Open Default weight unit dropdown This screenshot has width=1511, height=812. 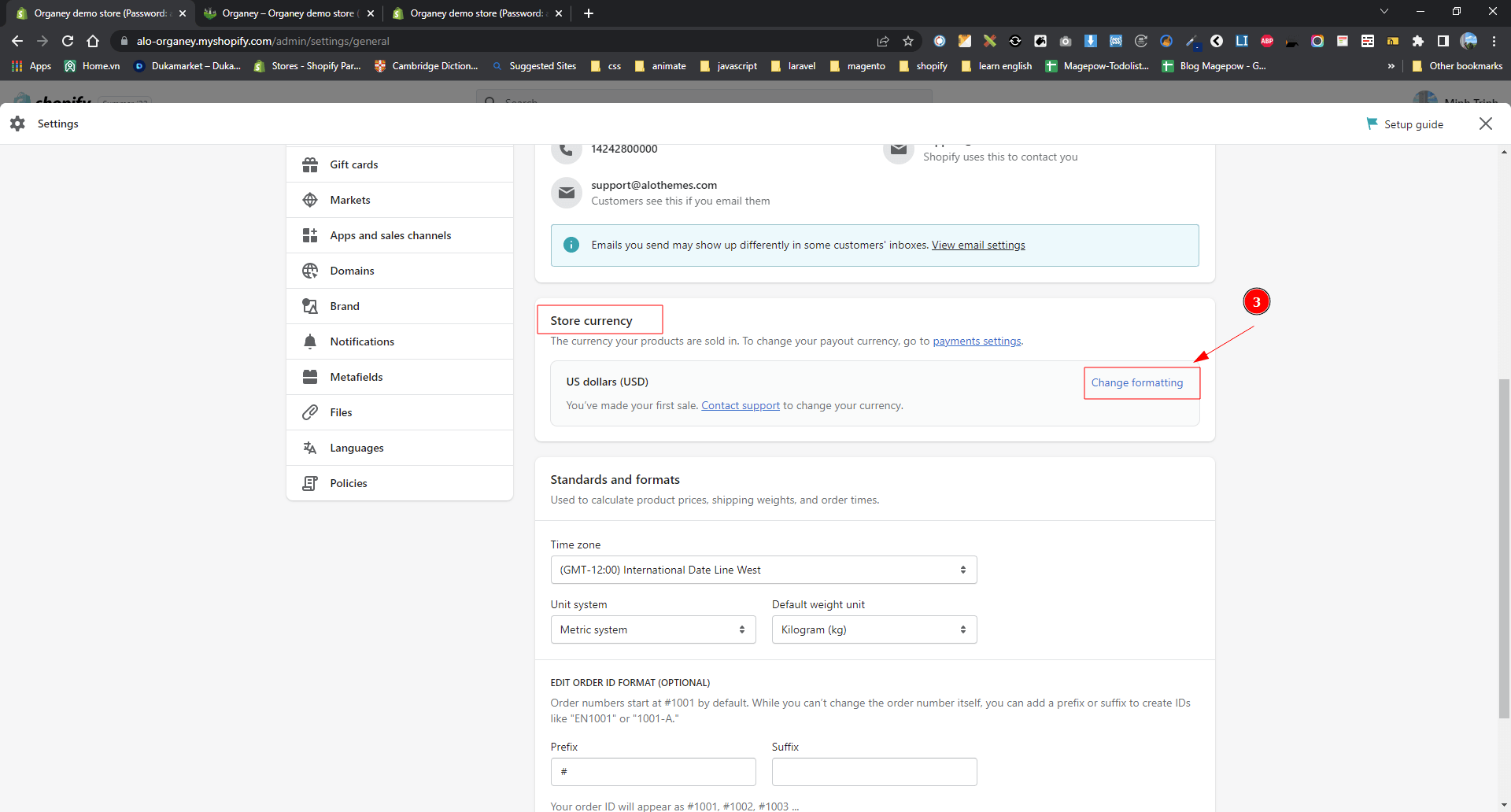(874, 629)
